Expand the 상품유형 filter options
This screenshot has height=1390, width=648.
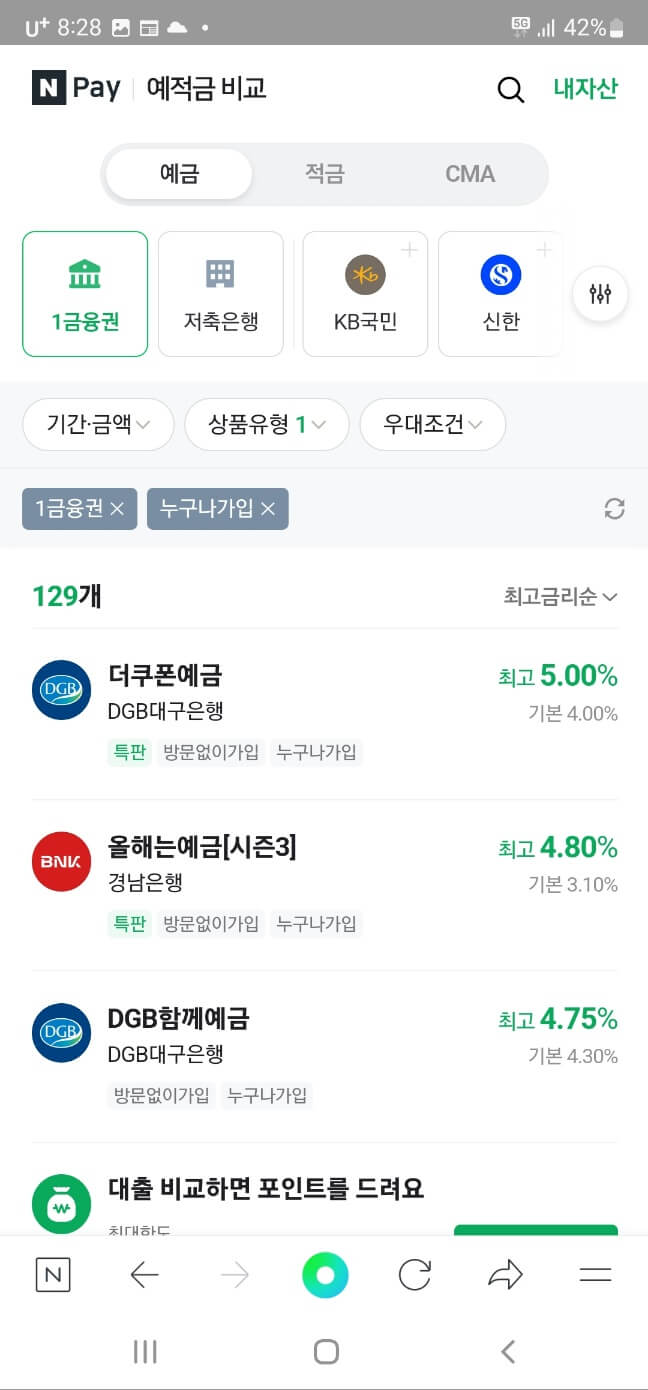pyautogui.click(x=266, y=424)
